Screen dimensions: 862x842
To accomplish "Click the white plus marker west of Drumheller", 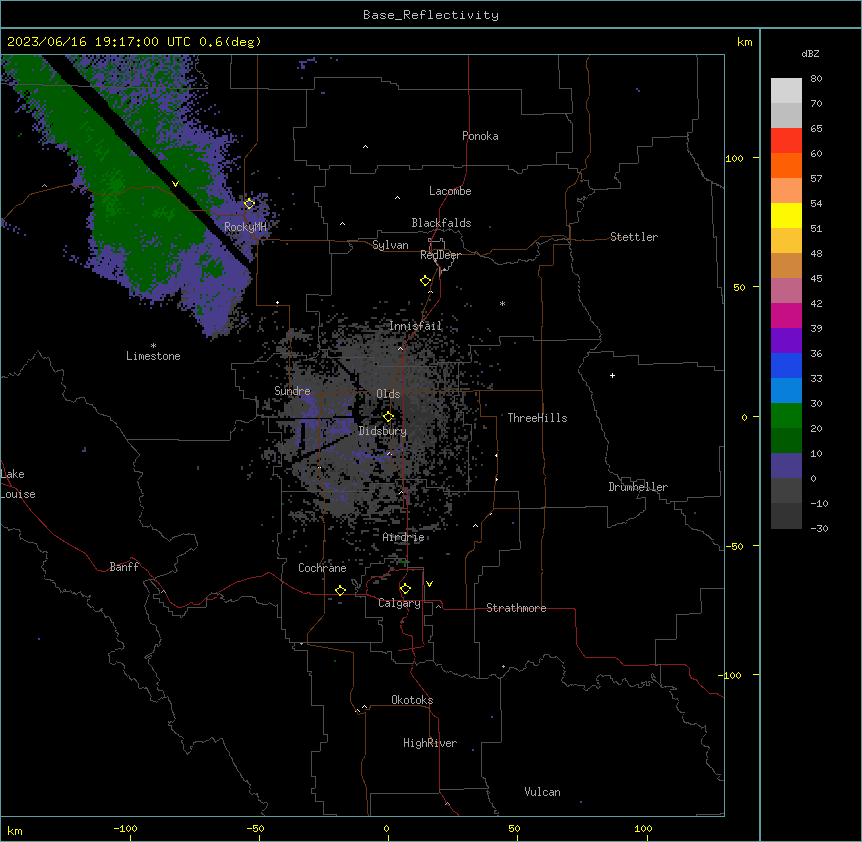I will (612, 375).
